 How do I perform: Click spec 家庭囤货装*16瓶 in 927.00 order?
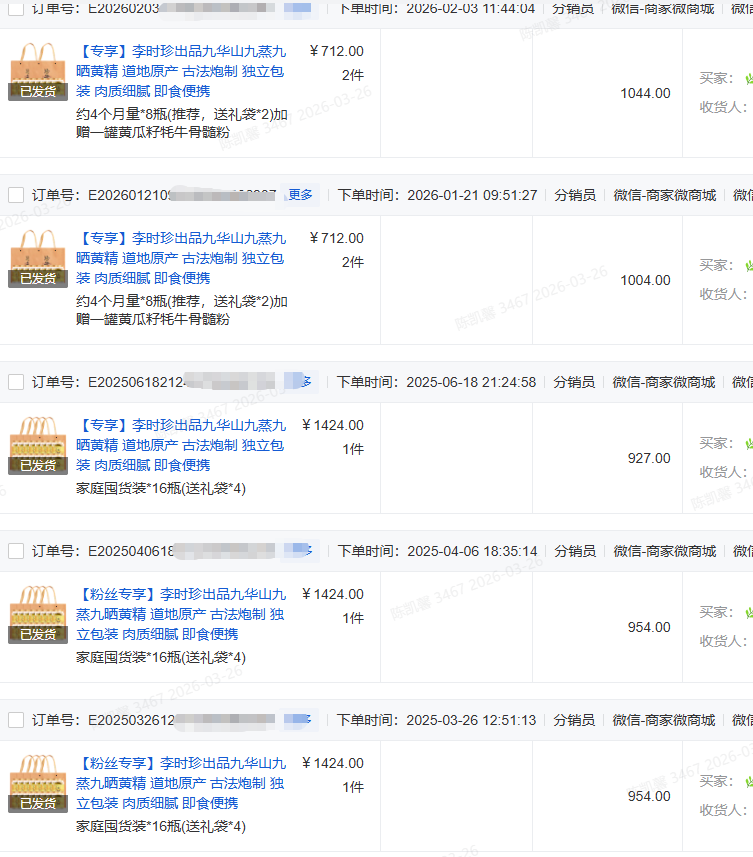(161, 488)
